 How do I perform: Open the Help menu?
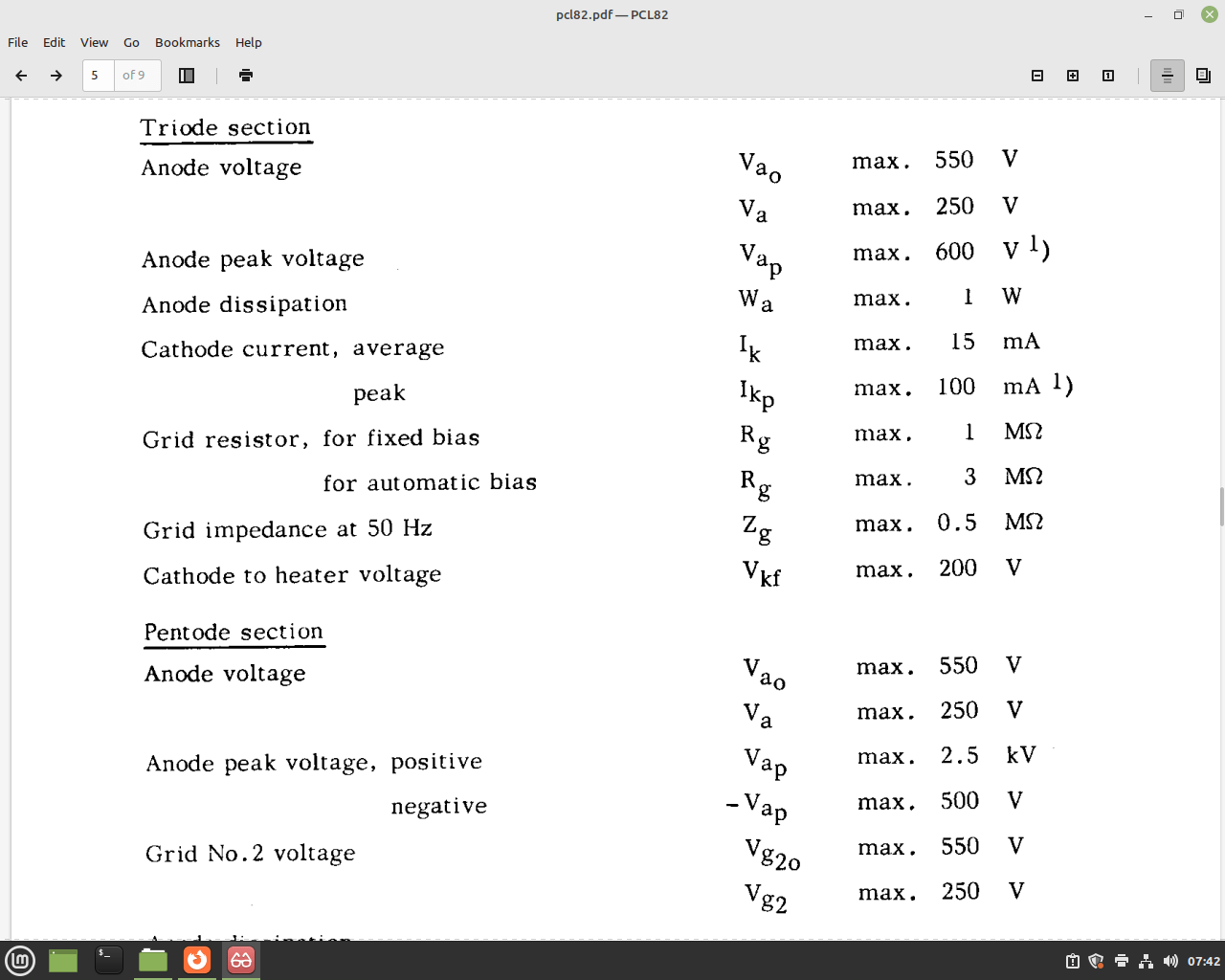tap(249, 42)
